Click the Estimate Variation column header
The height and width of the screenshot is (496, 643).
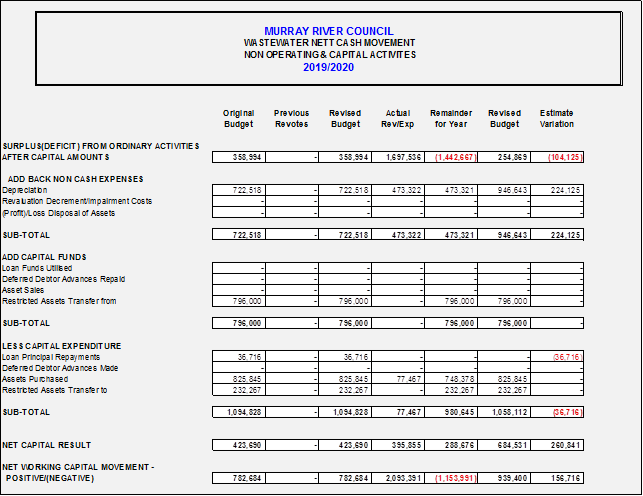pyautogui.click(x=557, y=118)
